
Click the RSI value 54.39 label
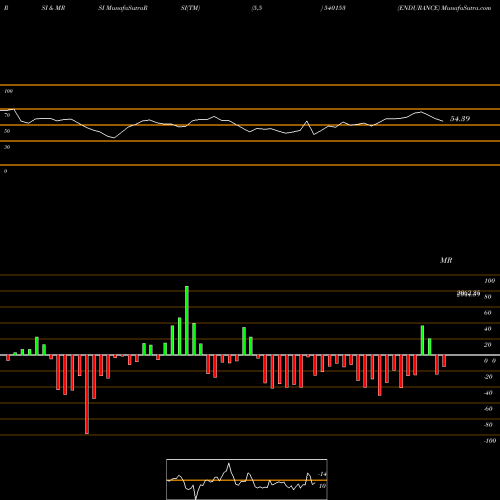point(460,119)
